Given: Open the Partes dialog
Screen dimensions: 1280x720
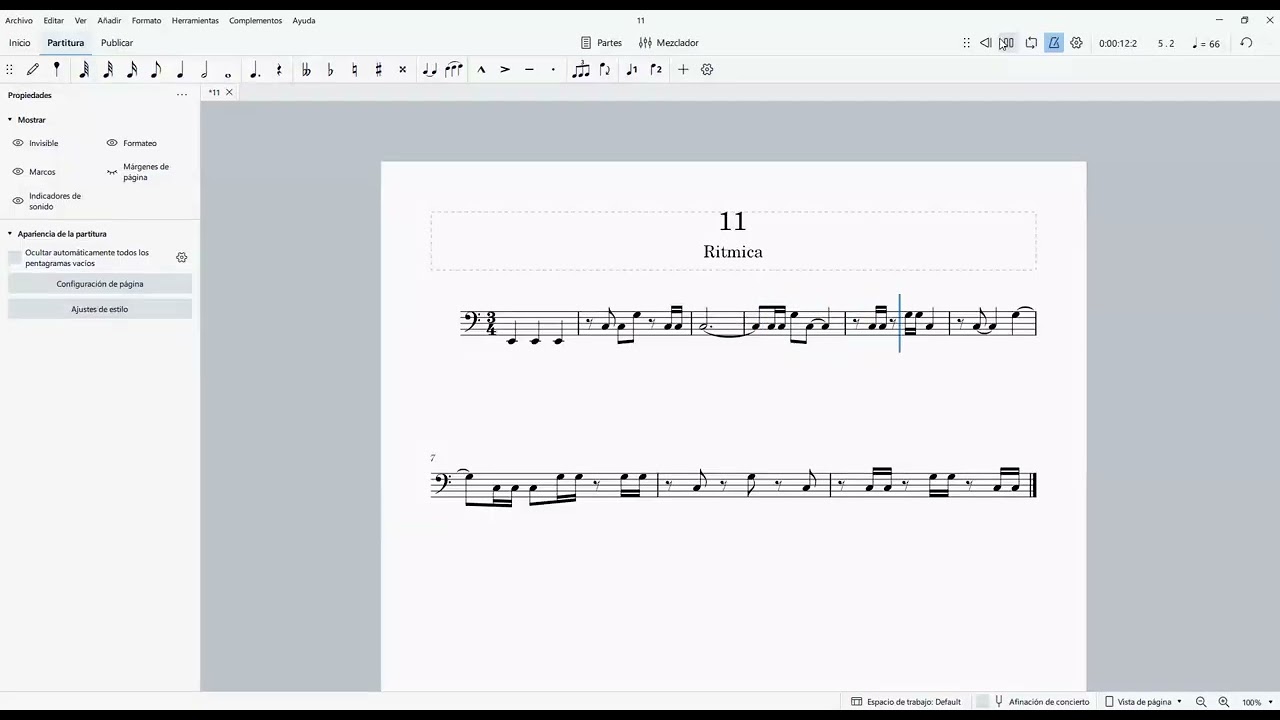Looking at the screenshot, I should (x=601, y=43).
